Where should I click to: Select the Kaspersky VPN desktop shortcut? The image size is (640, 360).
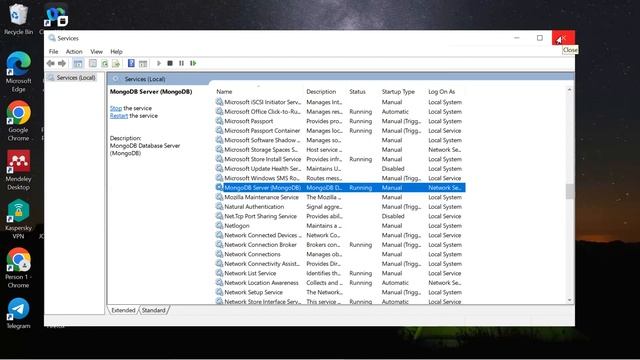[18, 219]
